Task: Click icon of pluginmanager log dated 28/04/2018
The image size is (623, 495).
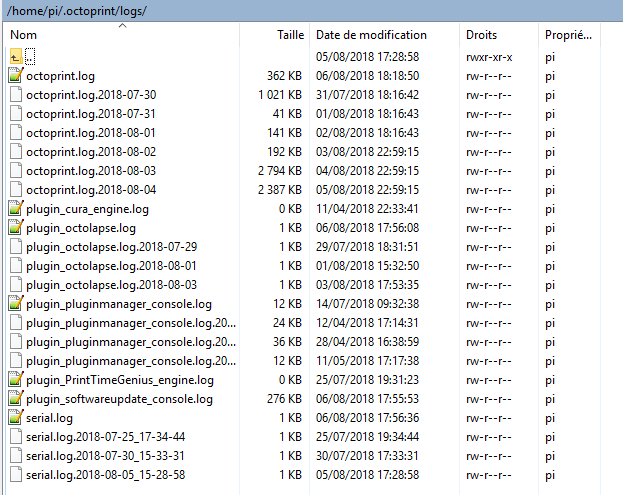Action: pos(16,342)
